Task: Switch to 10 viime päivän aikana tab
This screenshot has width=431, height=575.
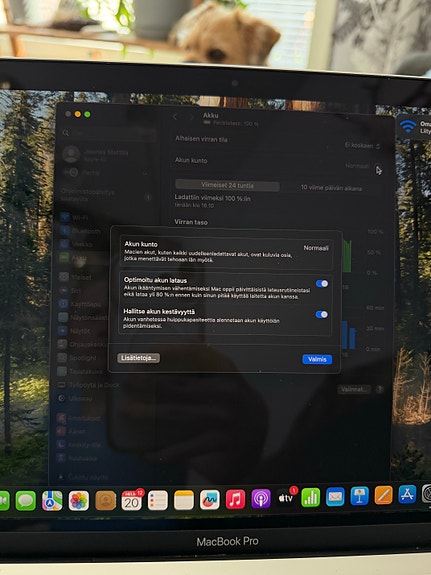Action: pyautogui.click(x=331, y=188)
